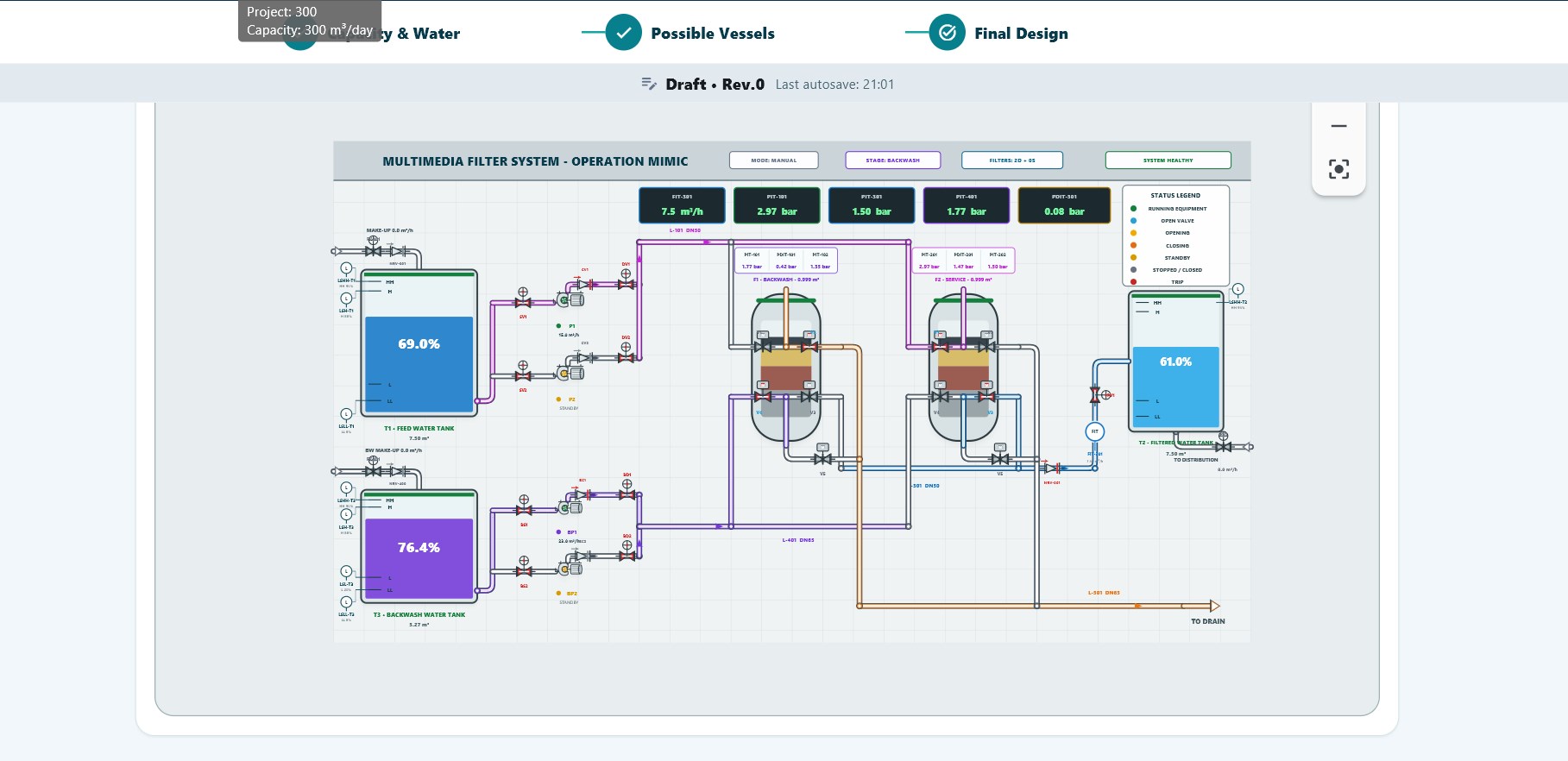Click the FIT-301 7.5 m³/h readout
Screen dimensions: 1568x761
click(682, 205)
